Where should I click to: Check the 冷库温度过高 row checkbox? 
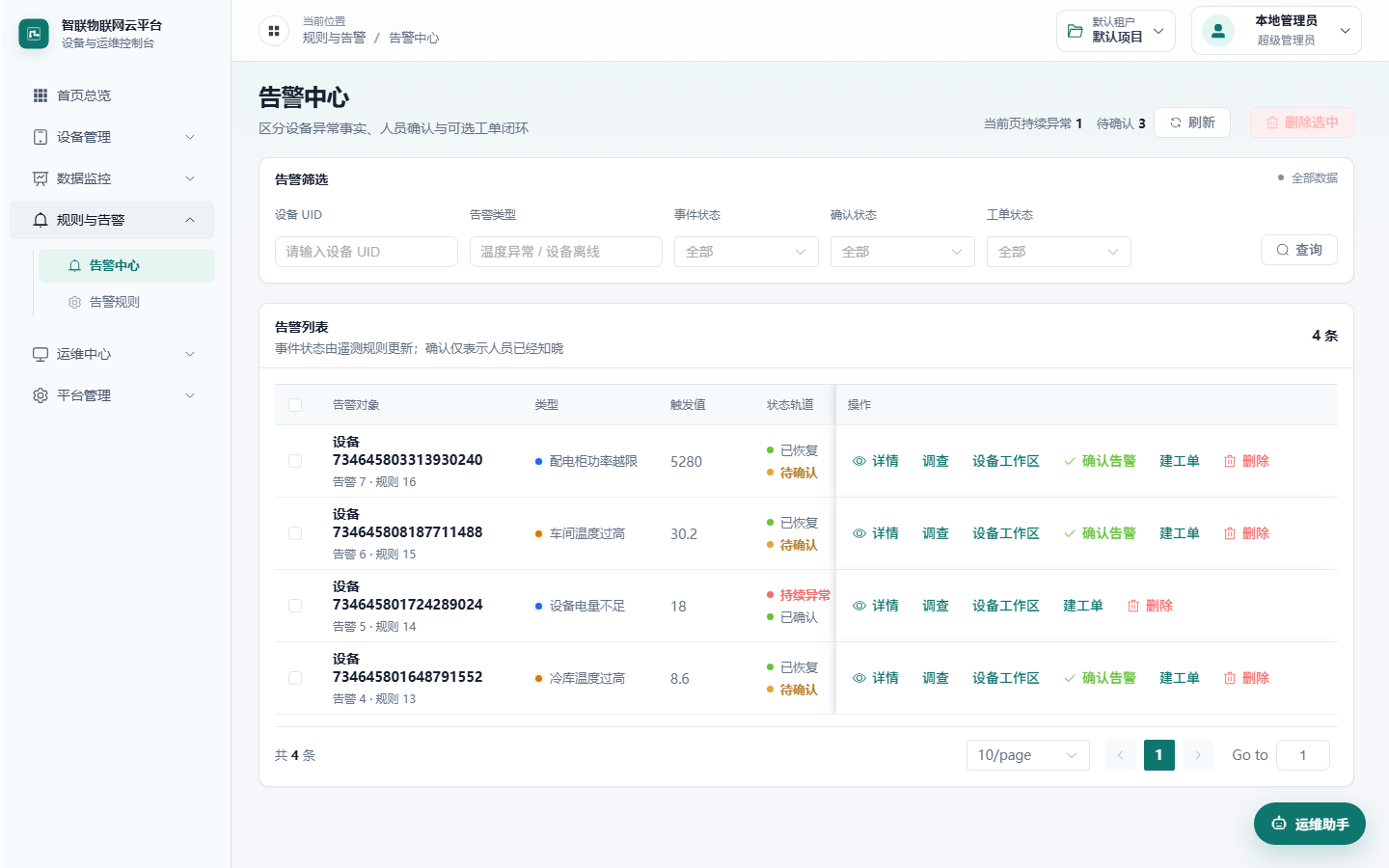click(x=295, y=678)
